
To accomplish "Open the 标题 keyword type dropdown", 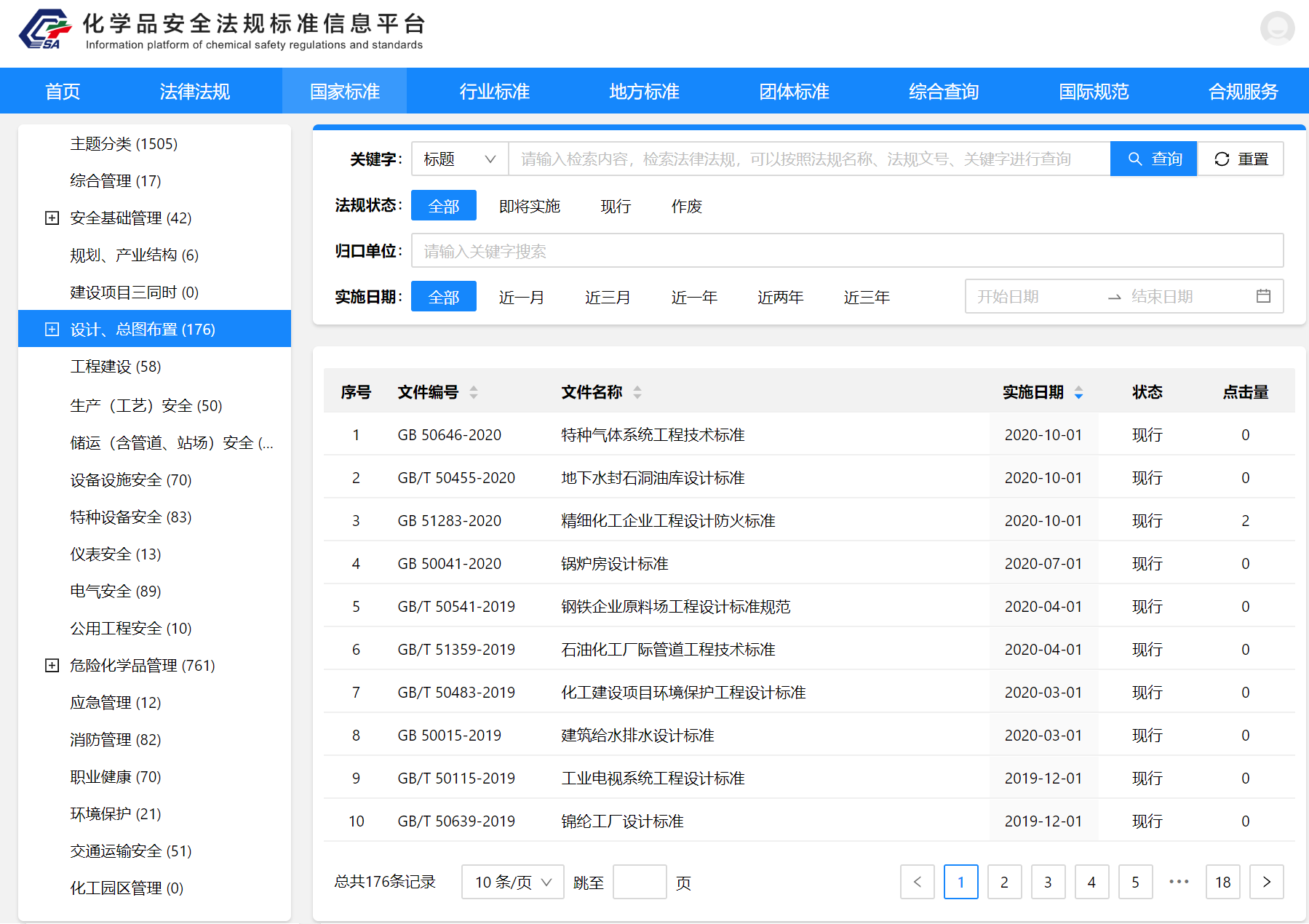I will [459, 159].
